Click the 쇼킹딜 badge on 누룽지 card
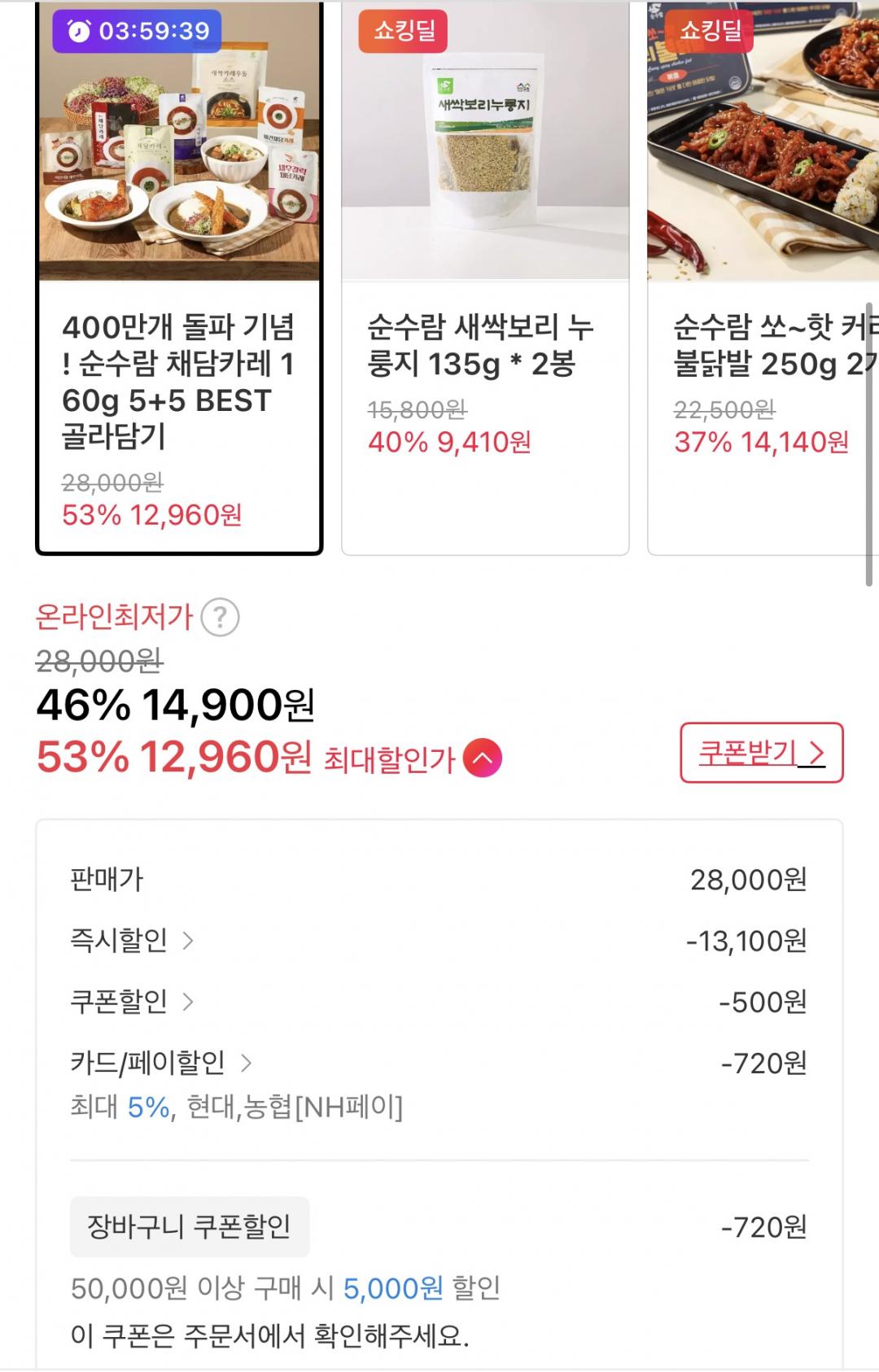 click(404, 32)
